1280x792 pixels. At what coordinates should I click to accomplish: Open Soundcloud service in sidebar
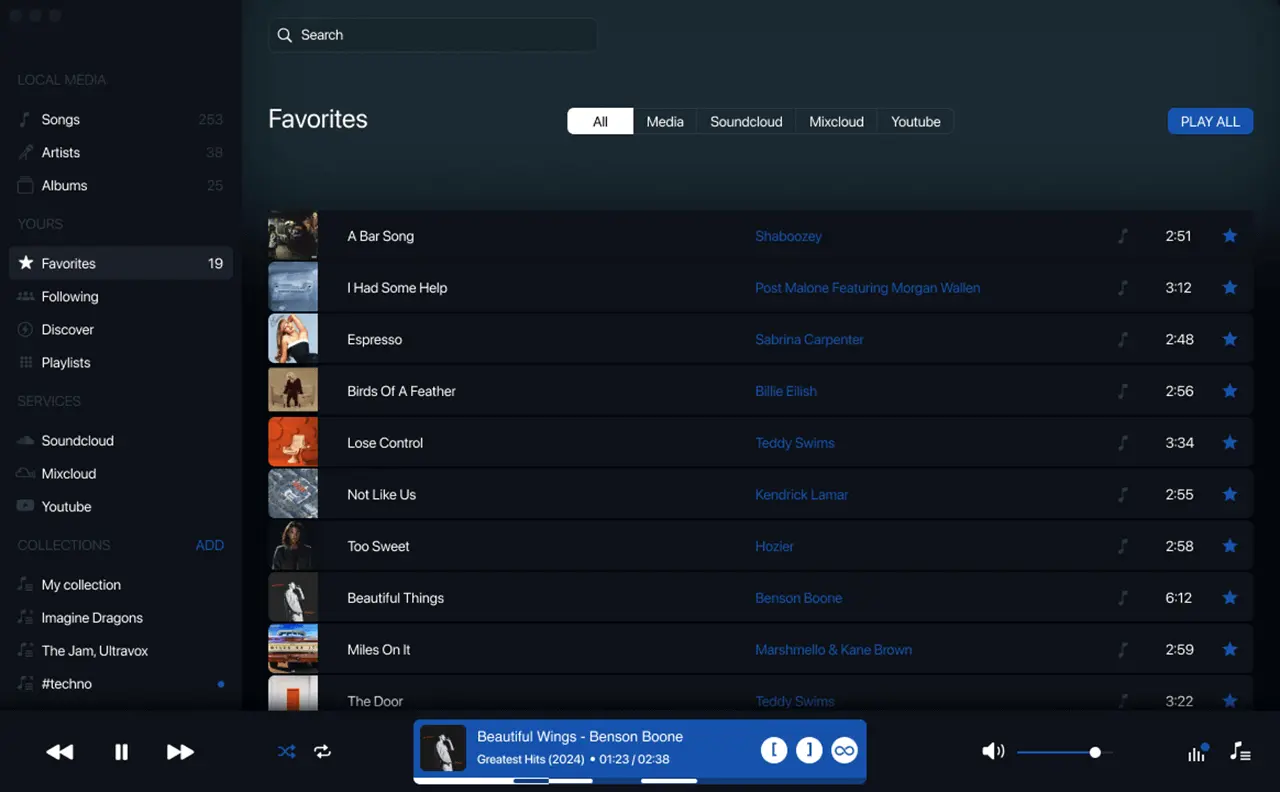pyautogui.click(x=121, y=440)
